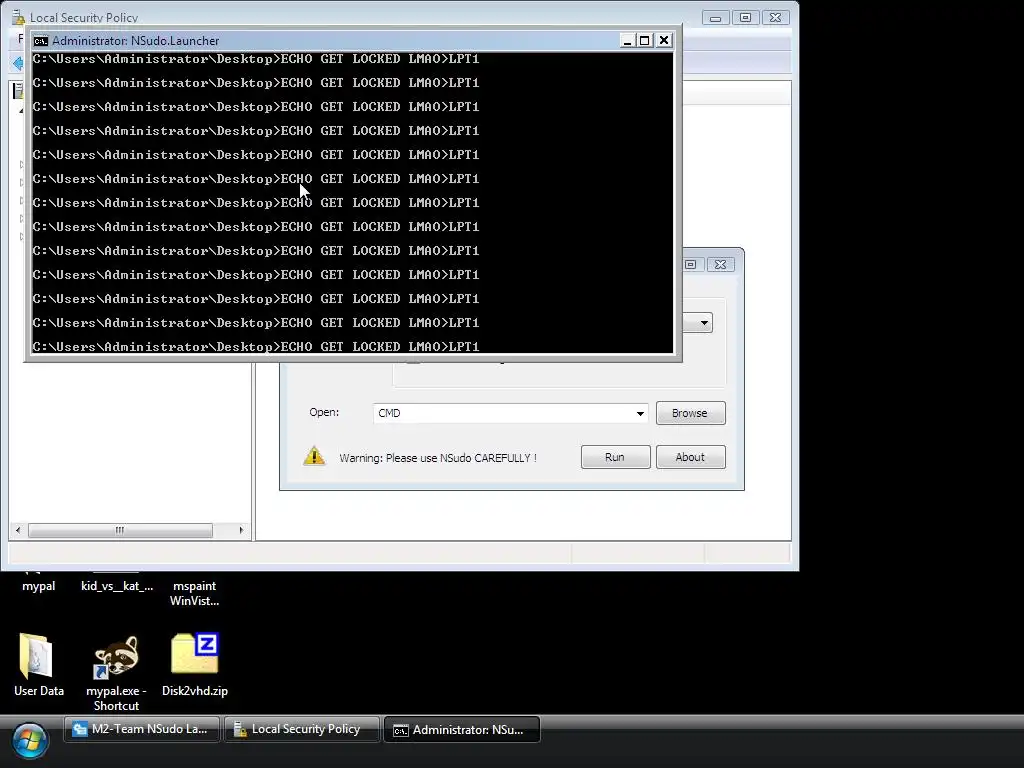Click the Administrator: NSudo.Launcher title text

(135, 40)
